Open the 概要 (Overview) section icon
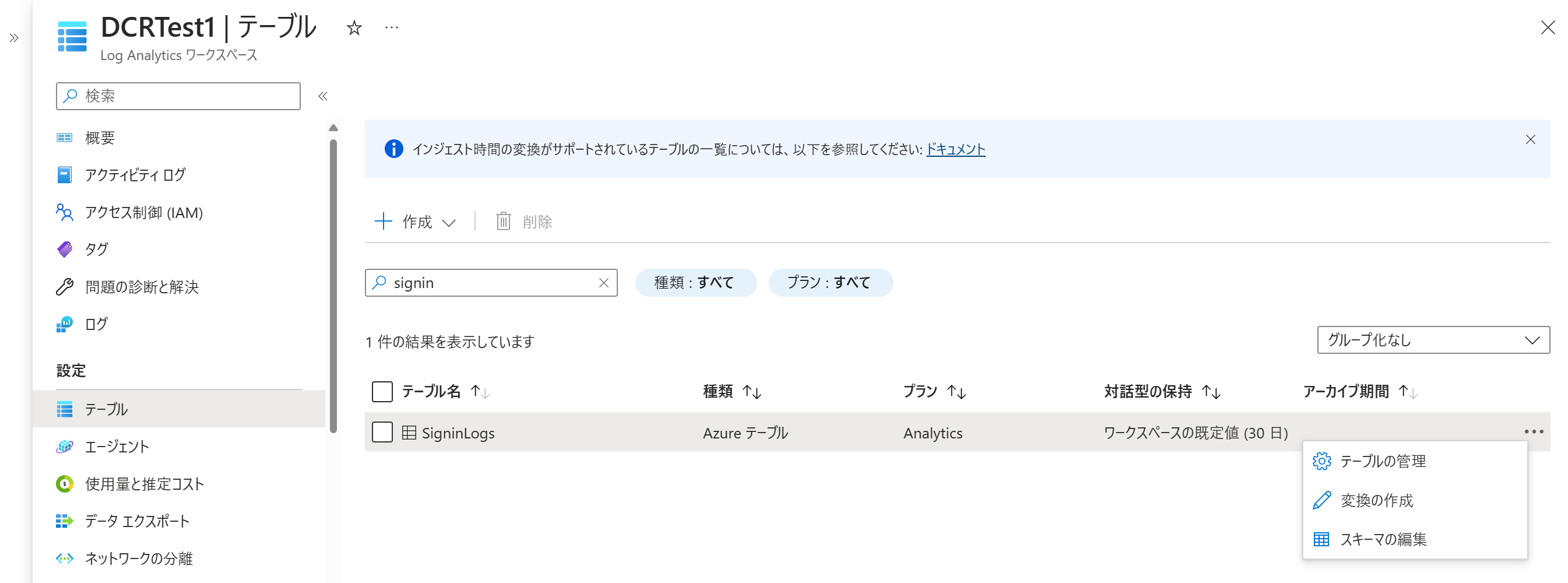Screen dimensions: 1568x583 click(x=66, y=137)
